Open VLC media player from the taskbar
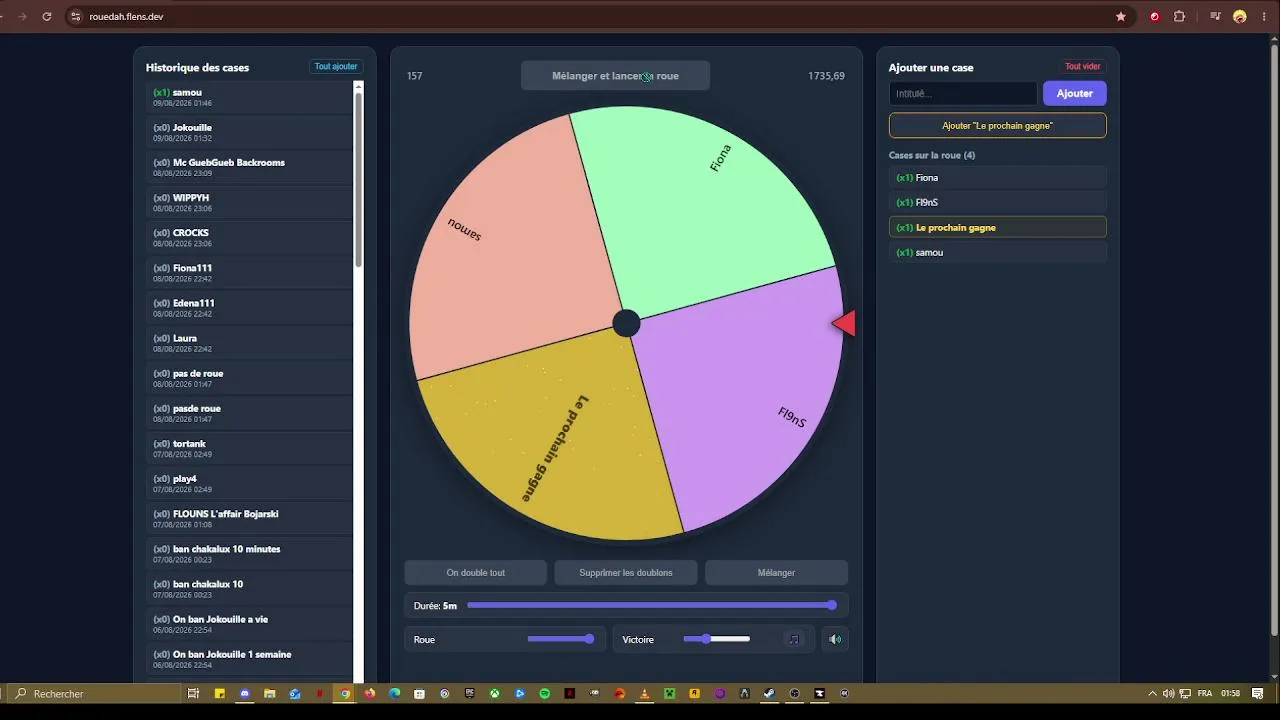The width and height of the screenshot is (1280, 720). point(645,693)
